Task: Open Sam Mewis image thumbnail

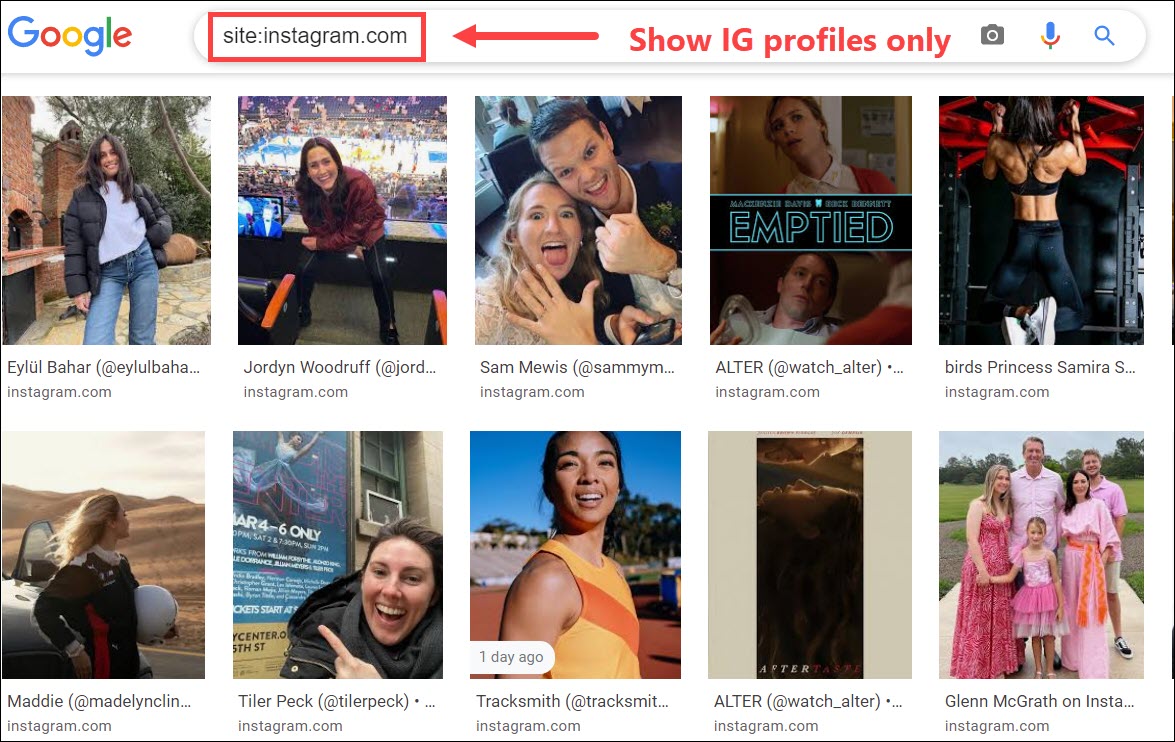Action: [579, 220]
